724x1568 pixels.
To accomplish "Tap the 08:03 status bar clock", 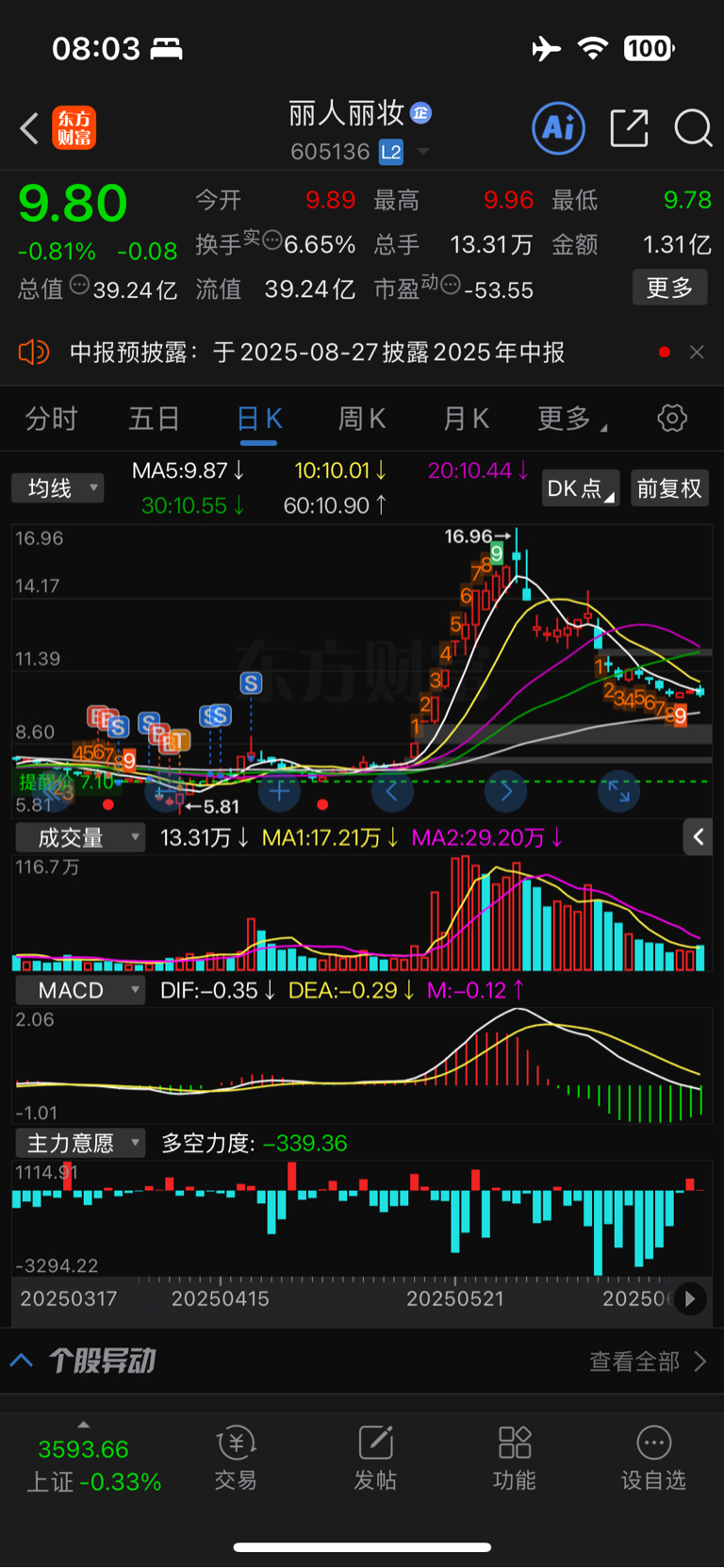I will [95, 48].
